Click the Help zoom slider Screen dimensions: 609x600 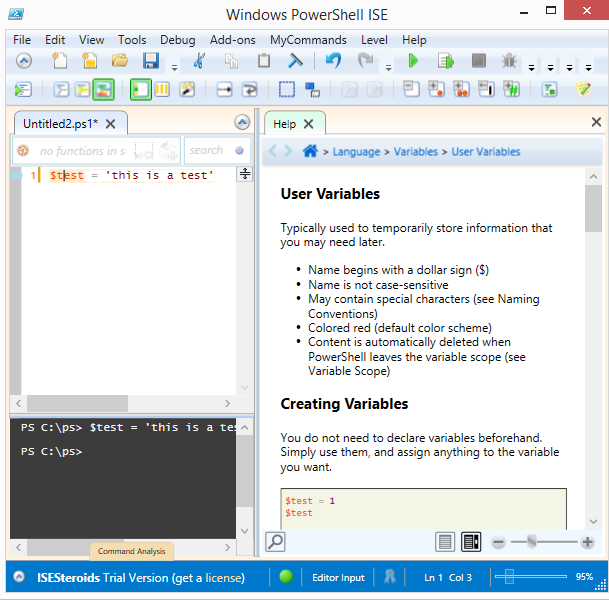[x=544, y=542]
